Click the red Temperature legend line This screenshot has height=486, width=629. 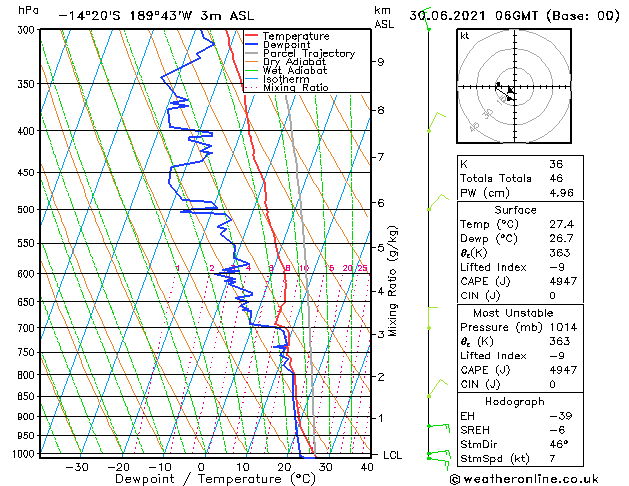(x=252, y=36)
